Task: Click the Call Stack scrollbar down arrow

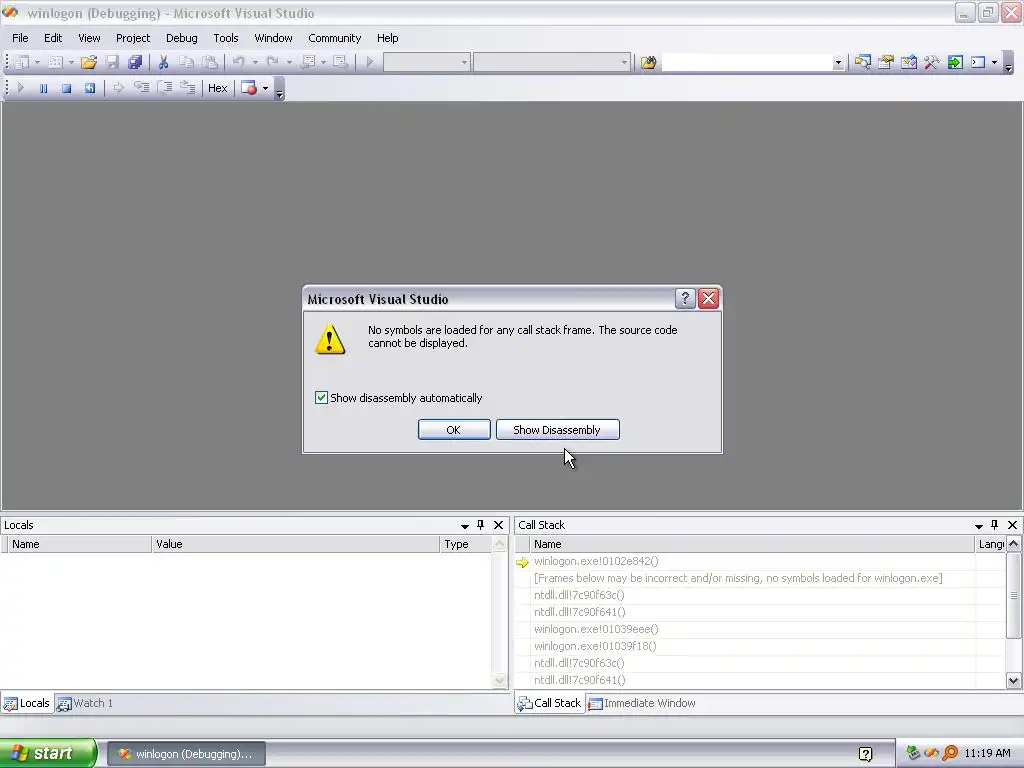Action: (1013, 680)
